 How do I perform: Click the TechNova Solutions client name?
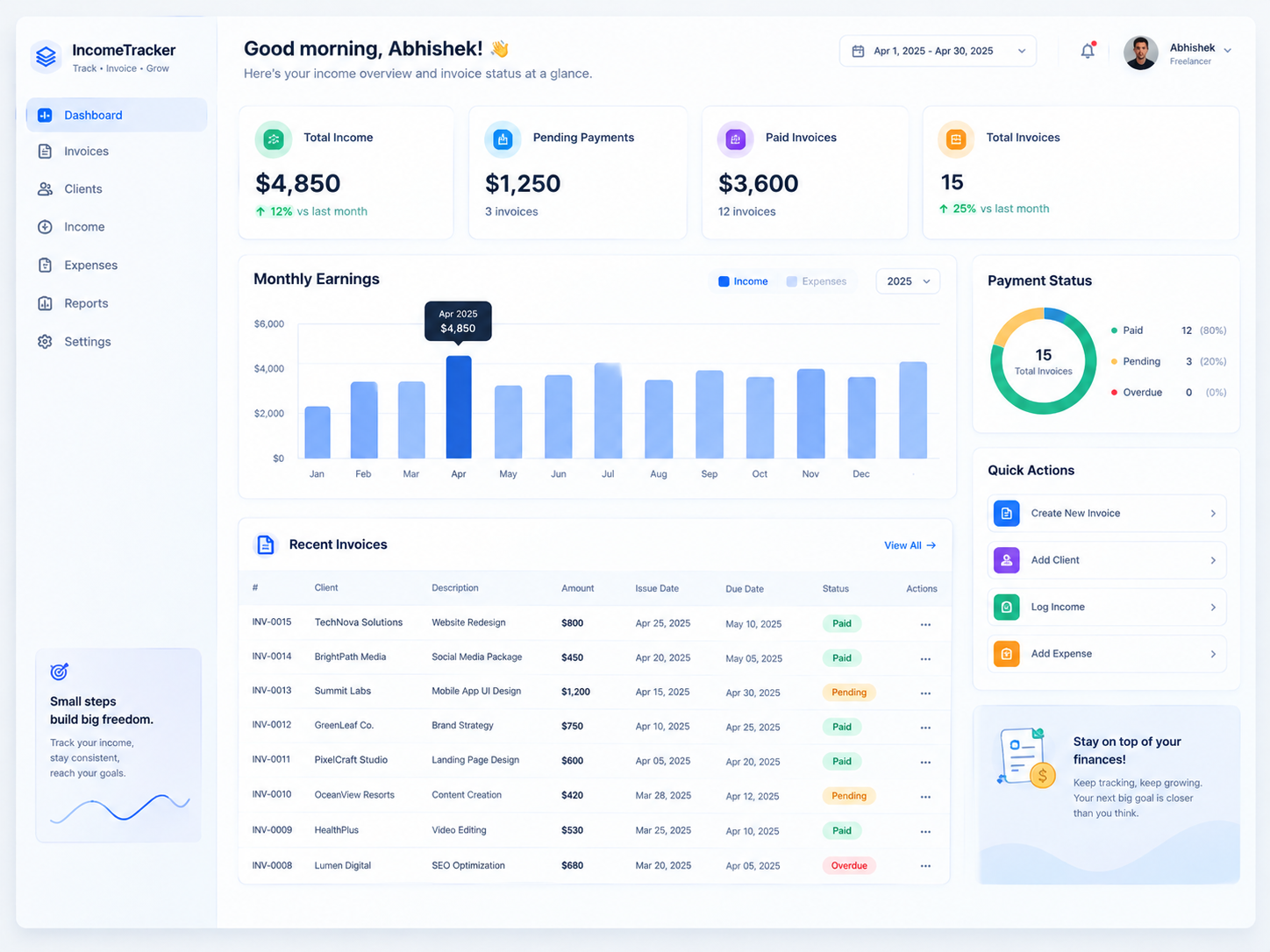(x=359, y=622)
